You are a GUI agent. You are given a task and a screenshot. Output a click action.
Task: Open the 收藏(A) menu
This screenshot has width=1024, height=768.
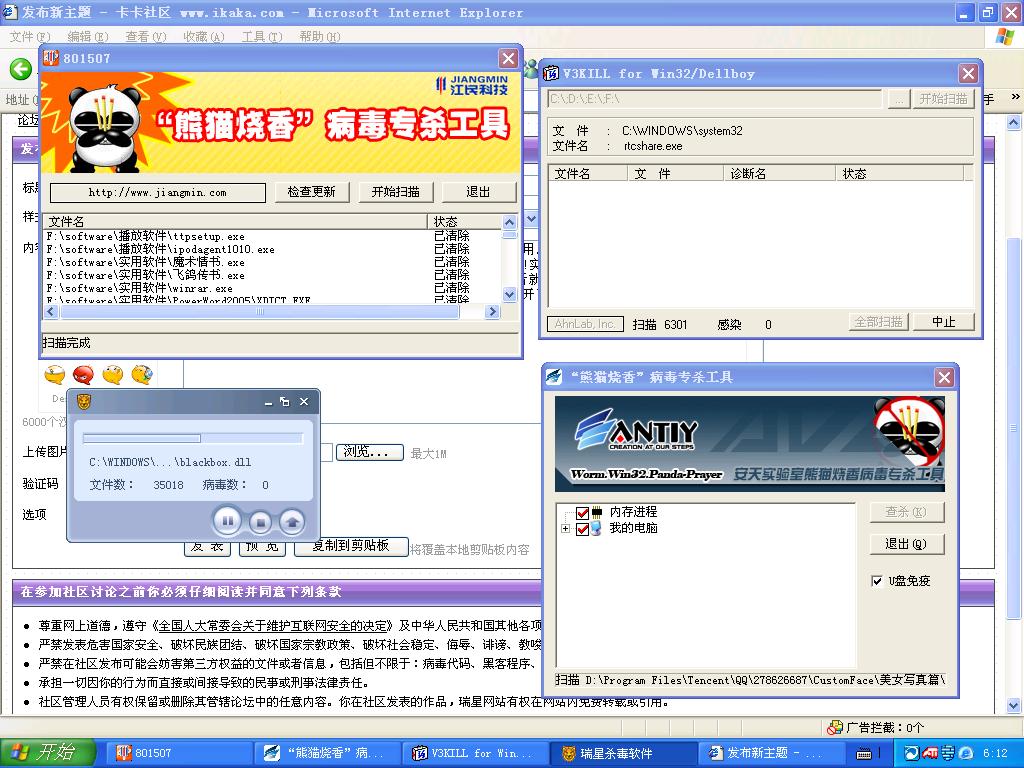pyautogui.click(x=204, y=37)
